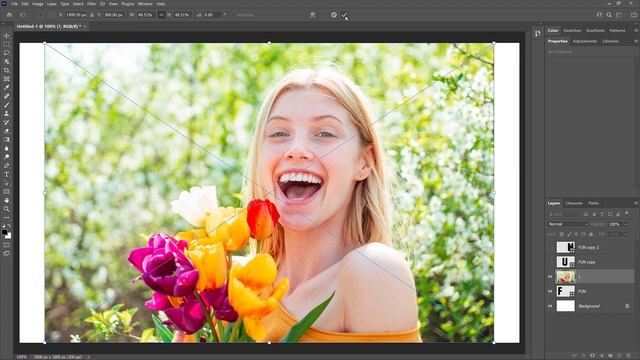Select the Eraser tool
Viewport: 640px width, 360px height.
coord(6,131)
